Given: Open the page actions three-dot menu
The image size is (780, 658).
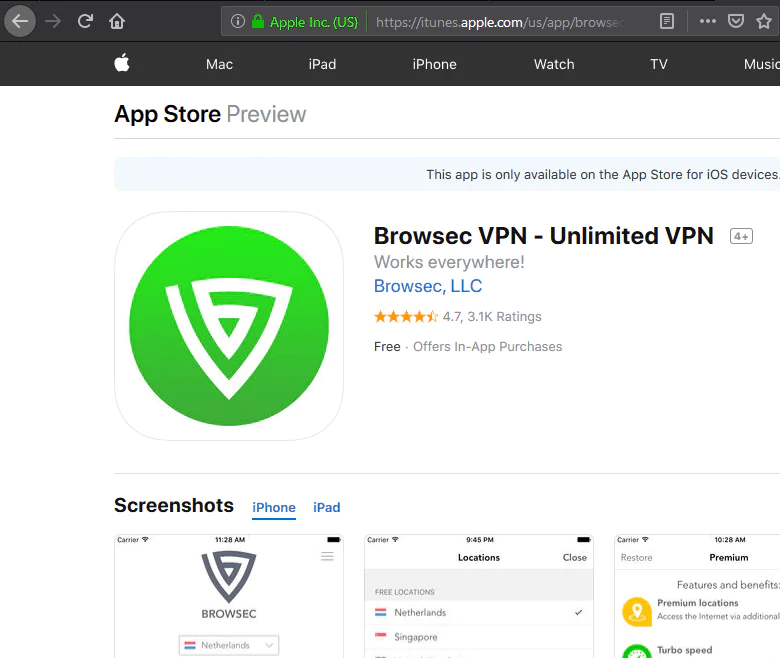Looking at the screenshot, I should click(x=707, y=21).
